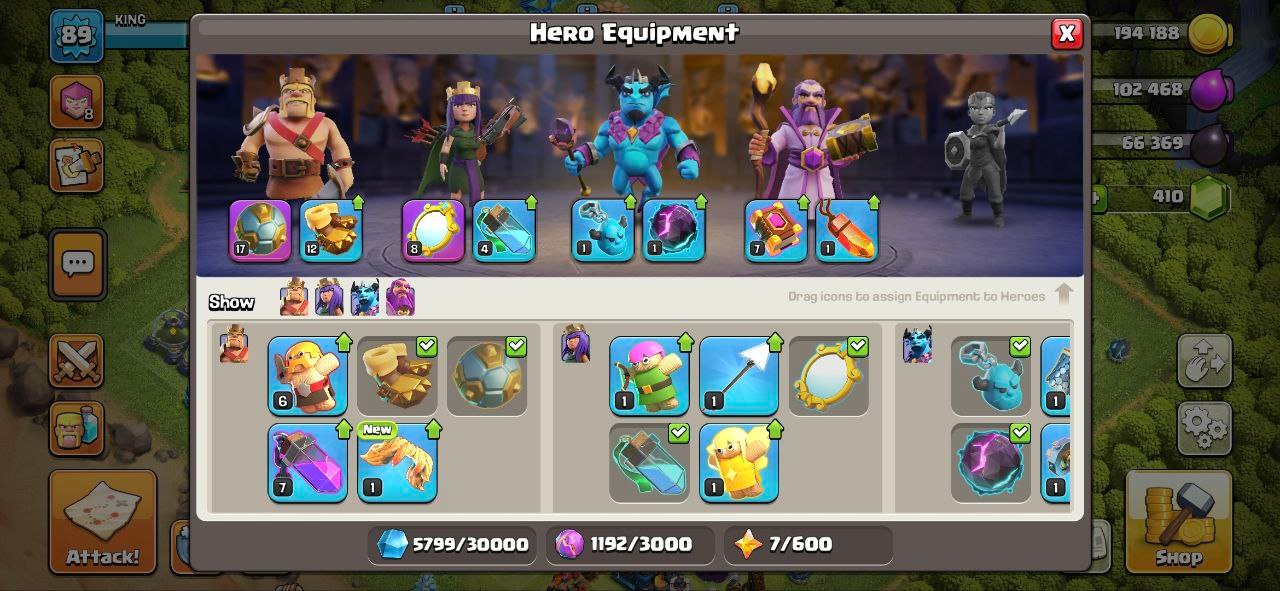Select the Giant Arrow equipment
Screen dimensions: 1280x591
point(739,376)
